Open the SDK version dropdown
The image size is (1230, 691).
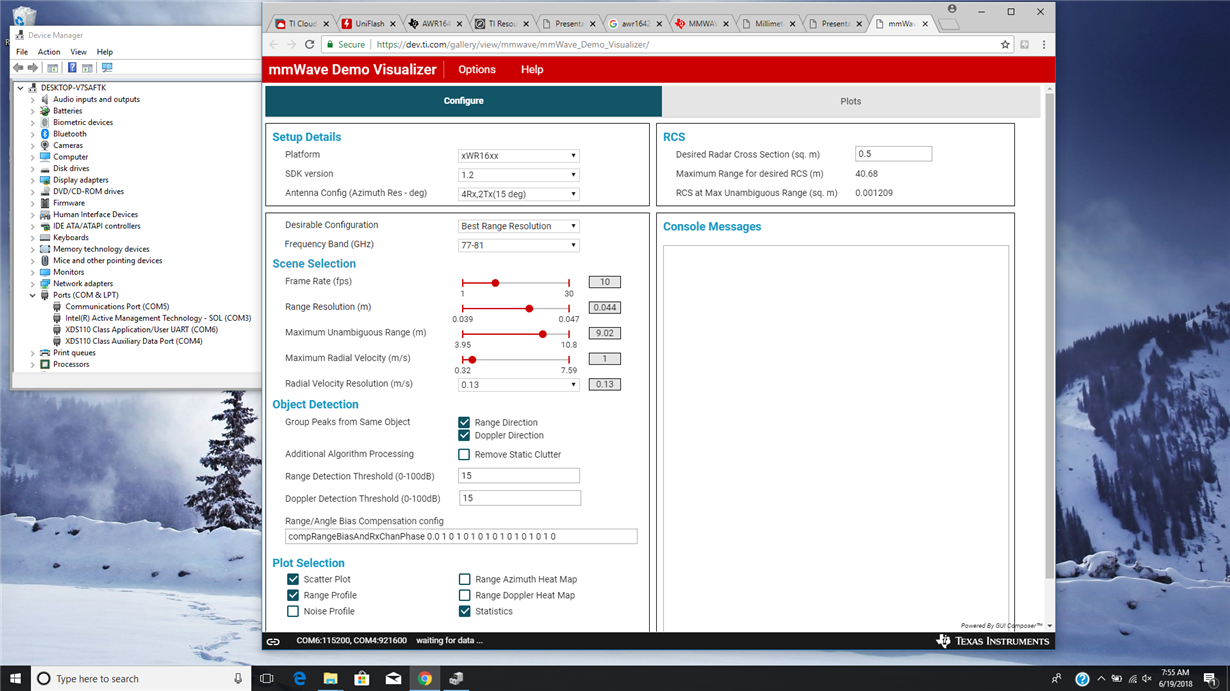tap(518, 175)
